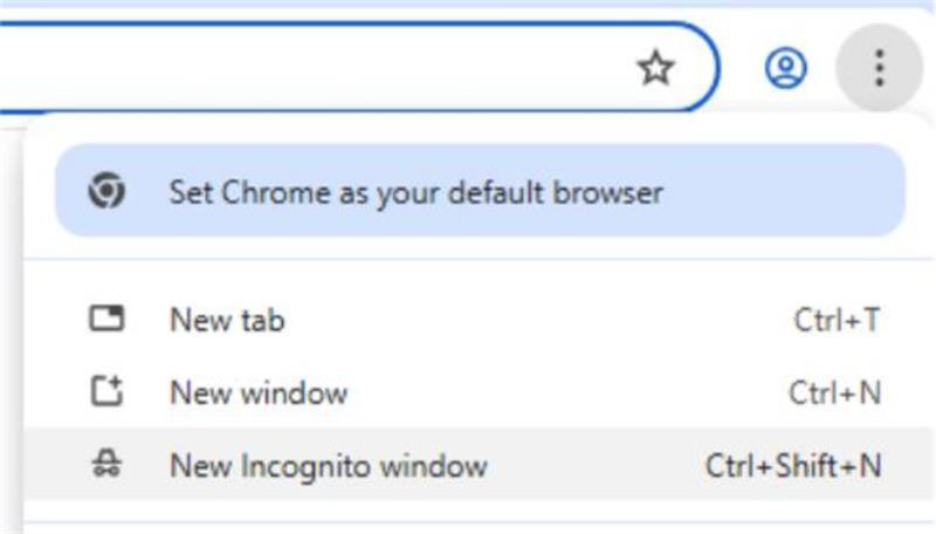Bookmark this page with the star icon
Viewport: 936px width, 534px height.
(x=655, y=68)
